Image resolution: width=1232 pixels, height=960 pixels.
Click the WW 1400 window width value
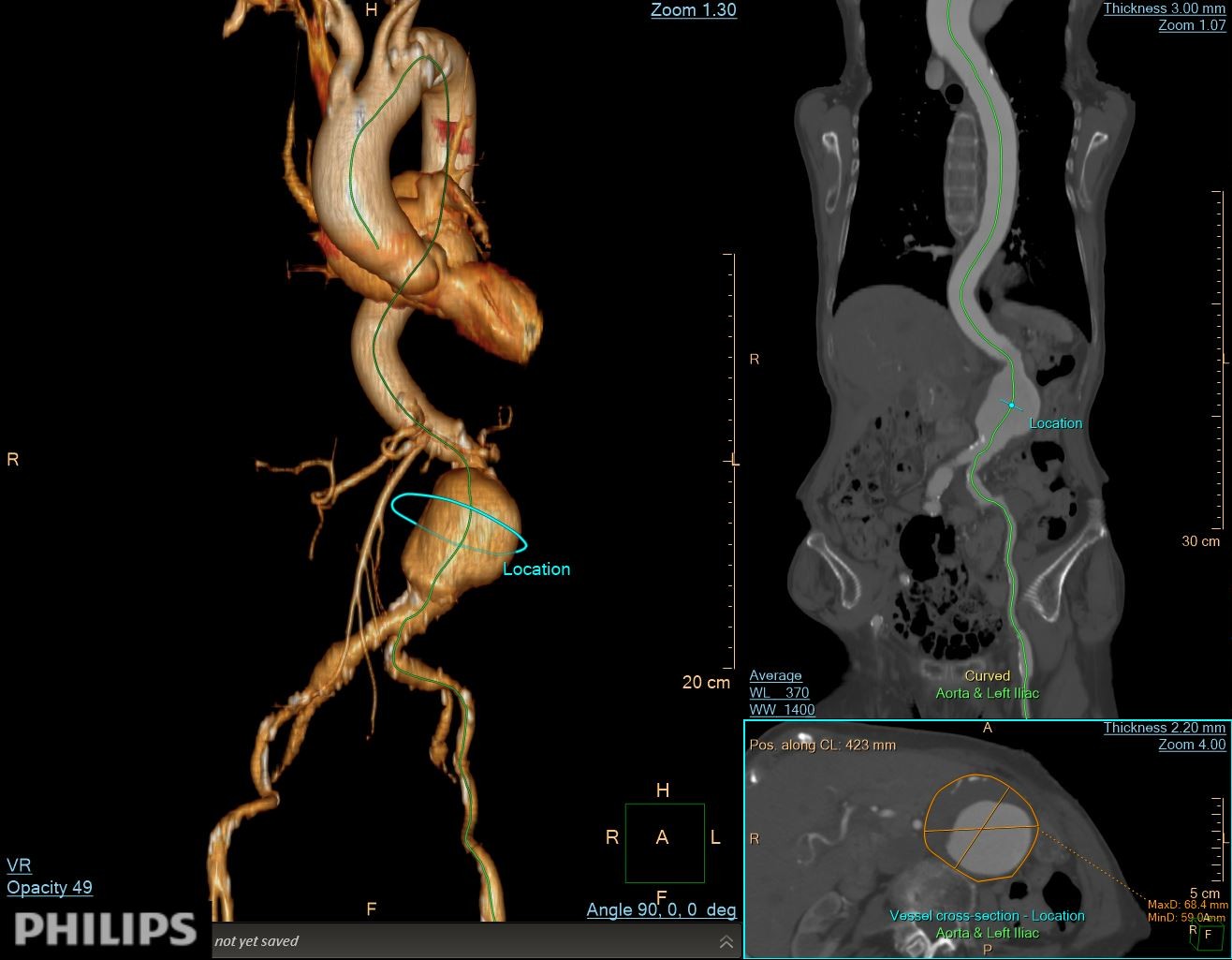782,710
